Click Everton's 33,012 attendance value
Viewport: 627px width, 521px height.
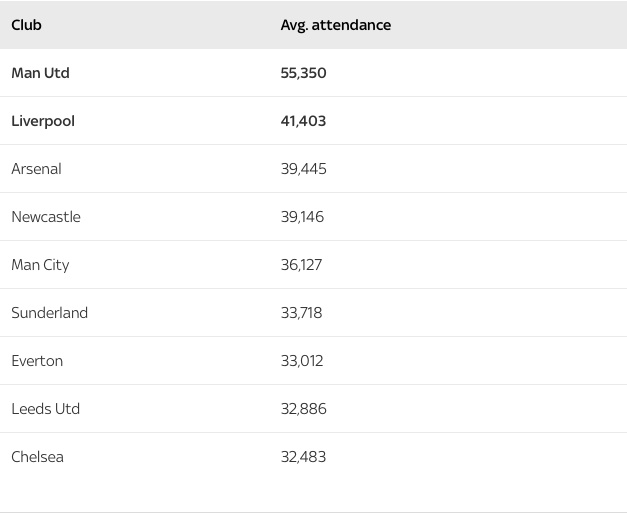click(302, 361)
